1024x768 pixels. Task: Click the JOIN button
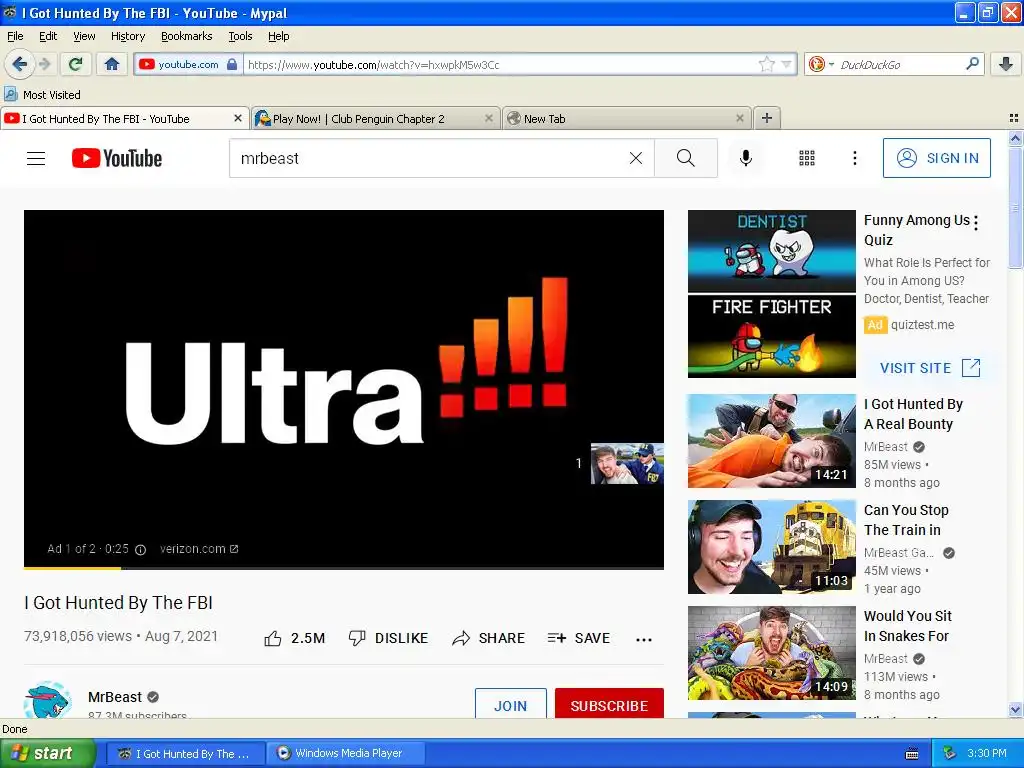[511, 704]
